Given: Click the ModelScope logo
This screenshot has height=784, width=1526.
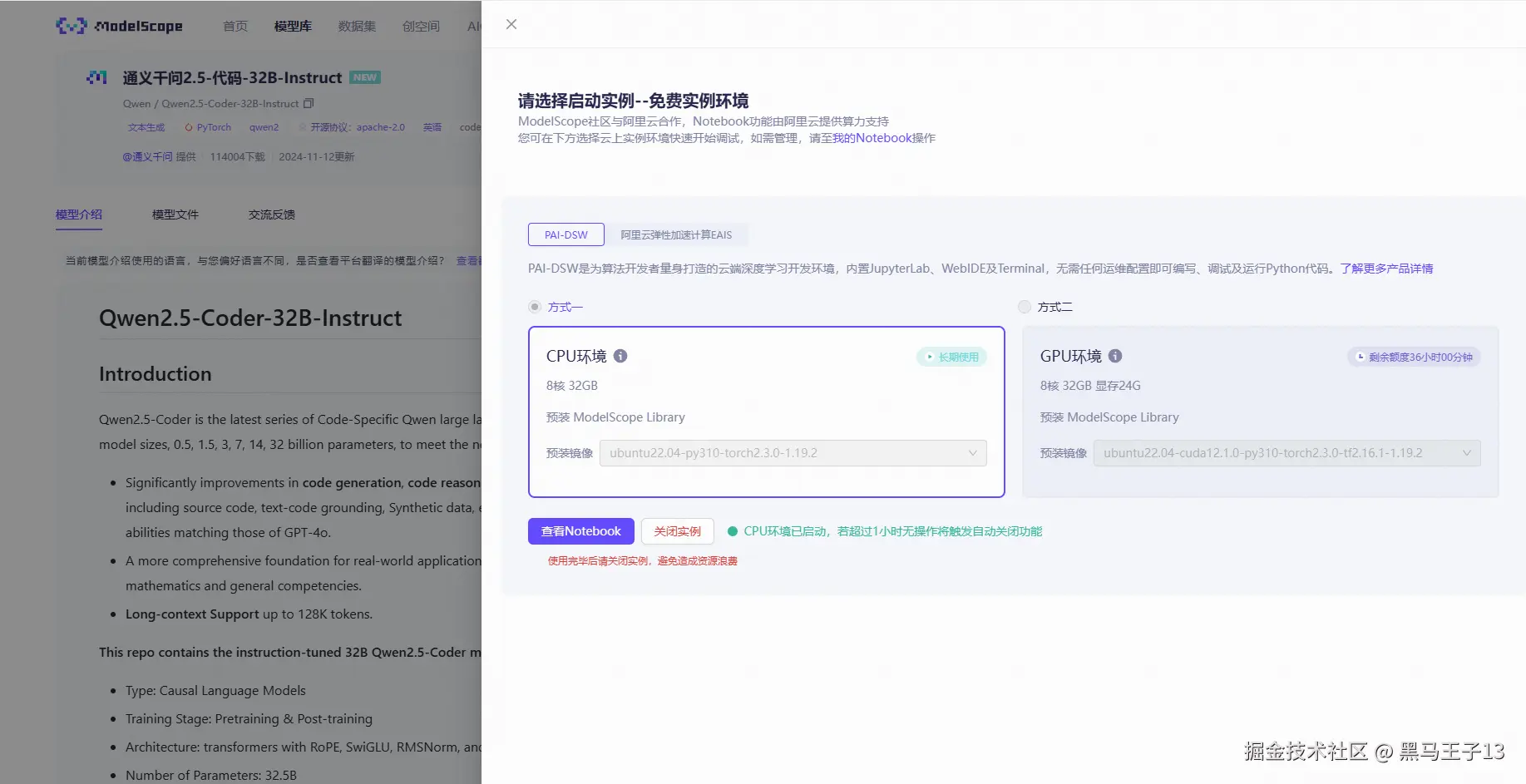Looking at the screenshot, I should click(119, 26).
